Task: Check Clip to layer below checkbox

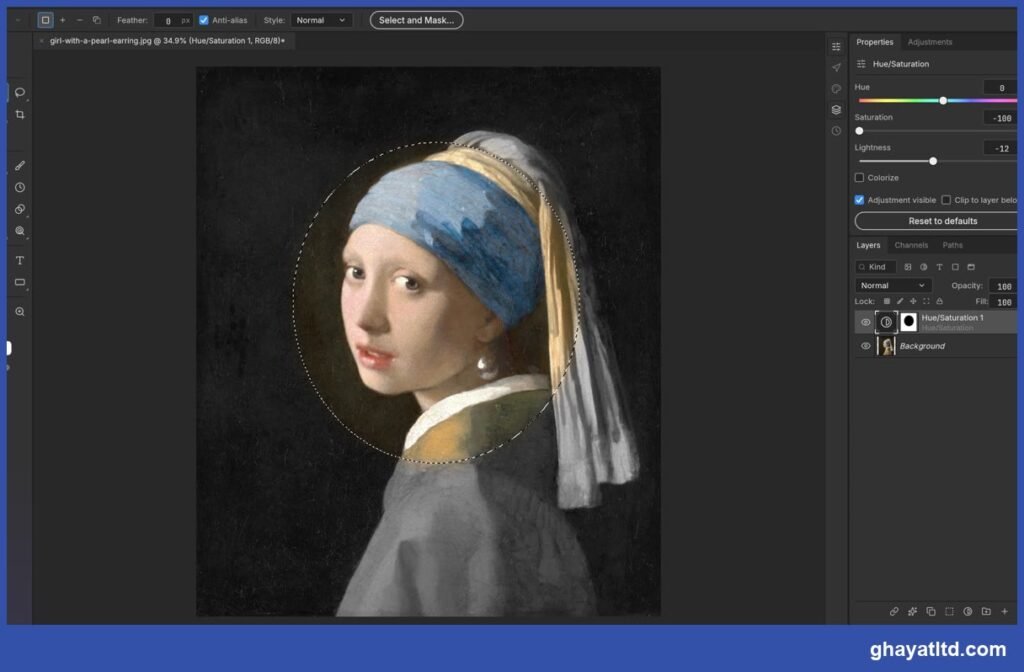Action: [946, 200]
